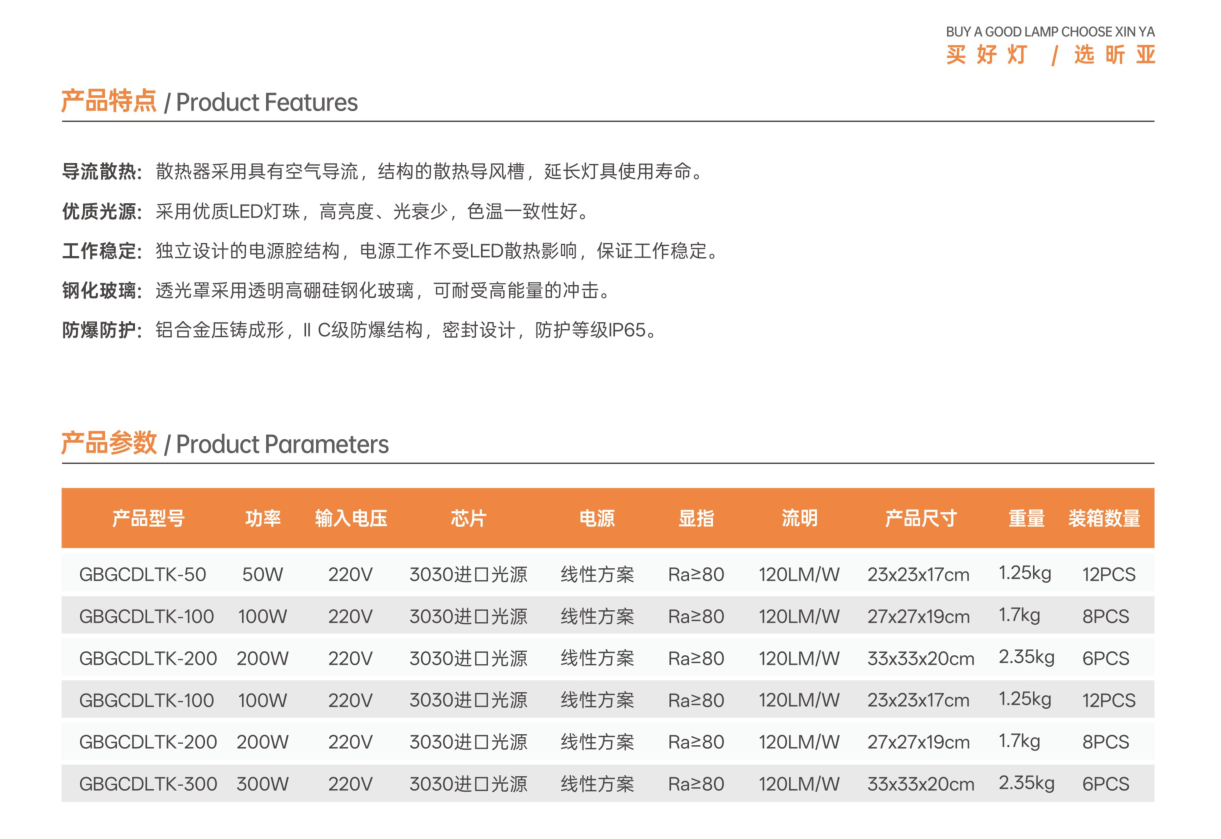Select the 300W power cell
Image resolution: width=1221 pixels, height=839 pixels.
point(262,784)
